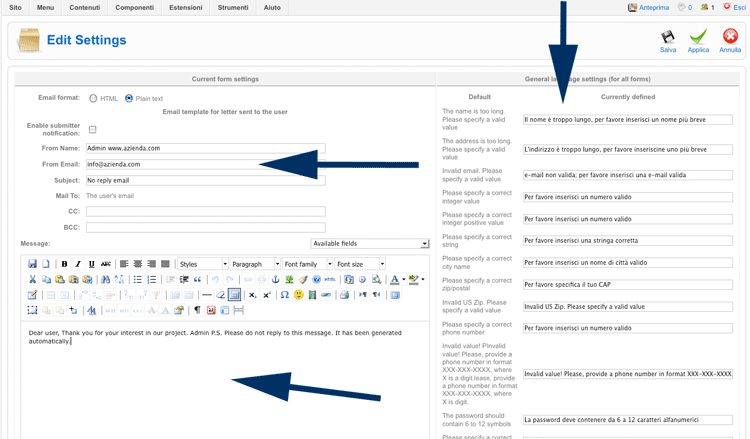Click the editor save disk icon
Screen dimensions: 750x439
tap(32, 264)
